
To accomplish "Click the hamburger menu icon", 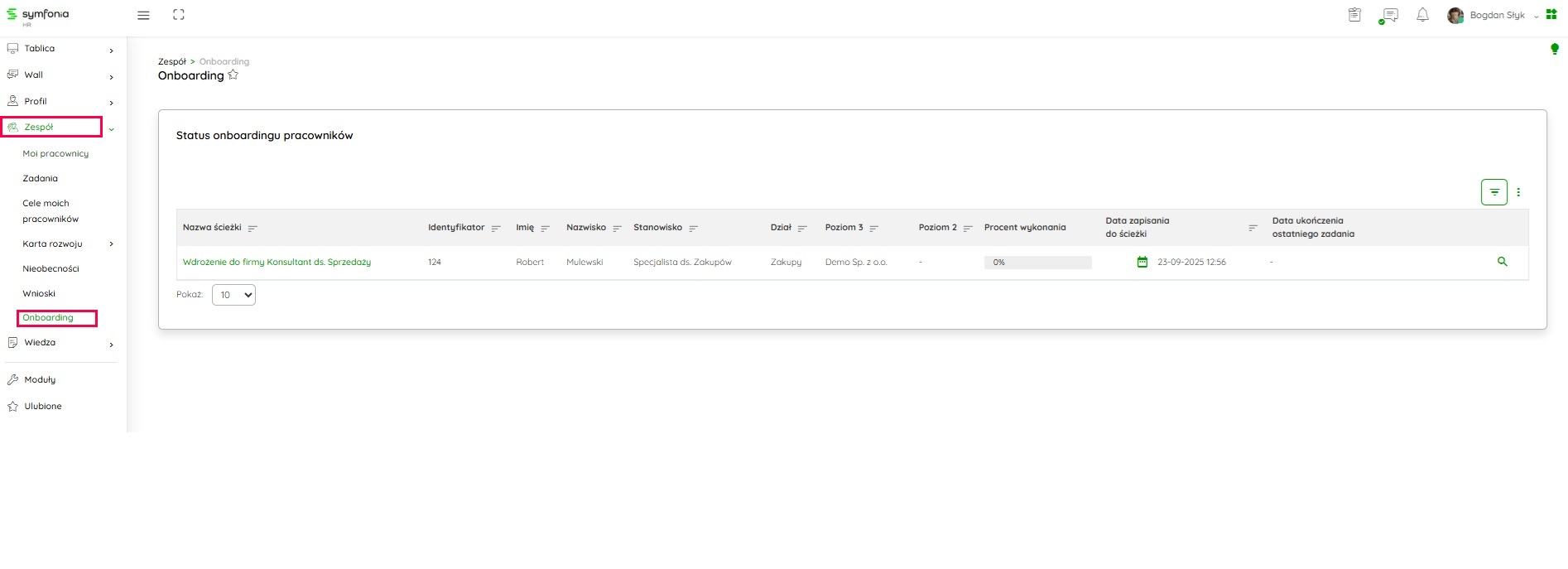I will 143,15.
